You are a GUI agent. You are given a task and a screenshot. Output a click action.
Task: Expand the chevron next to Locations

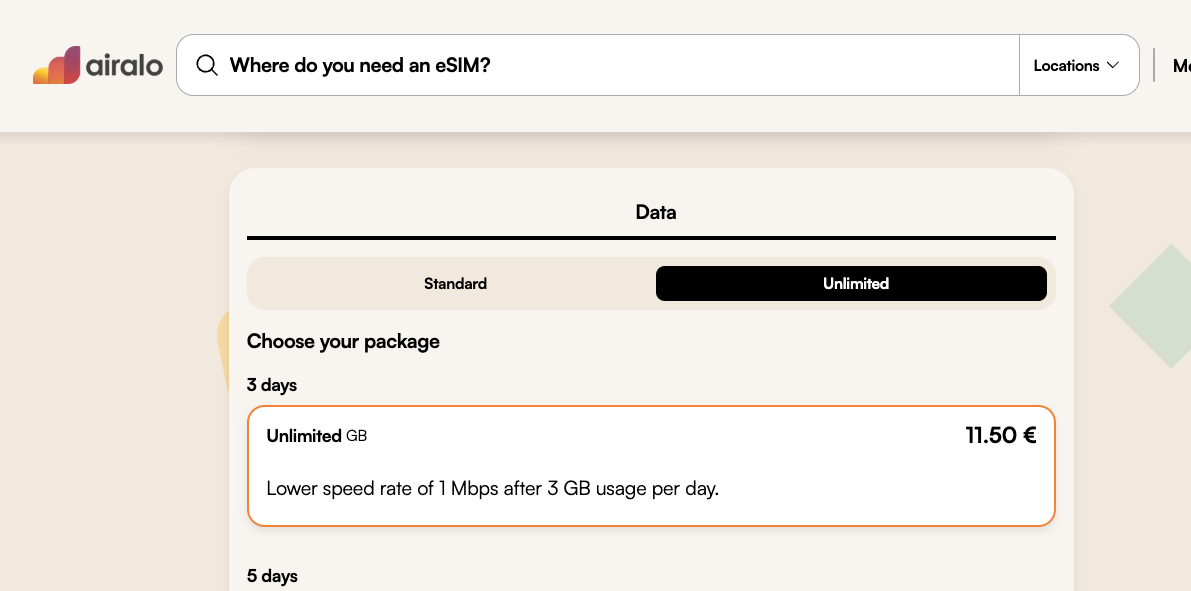tap(1112, 66)
